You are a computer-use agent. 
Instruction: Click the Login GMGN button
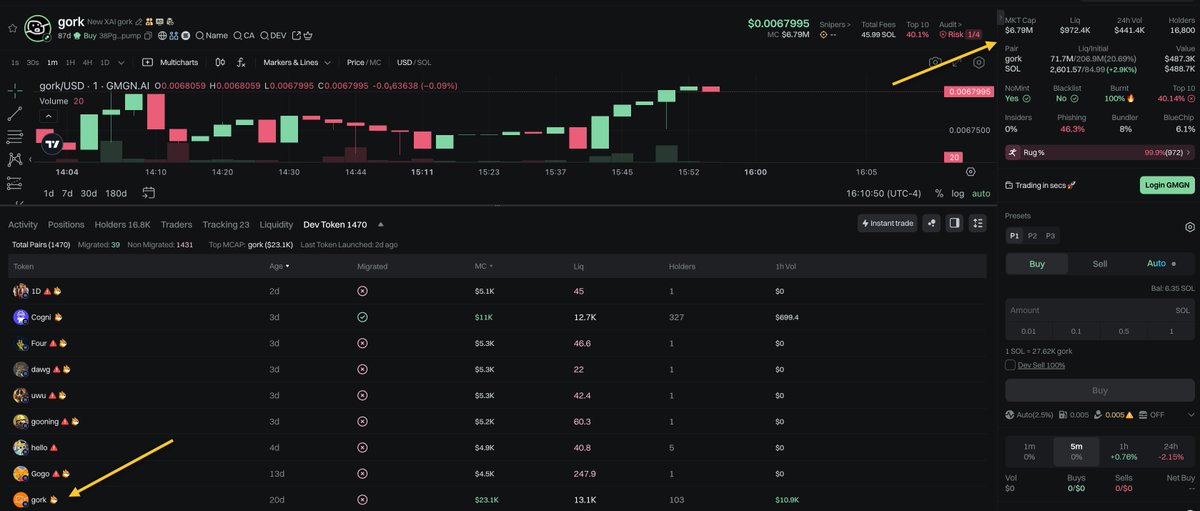1167,185
